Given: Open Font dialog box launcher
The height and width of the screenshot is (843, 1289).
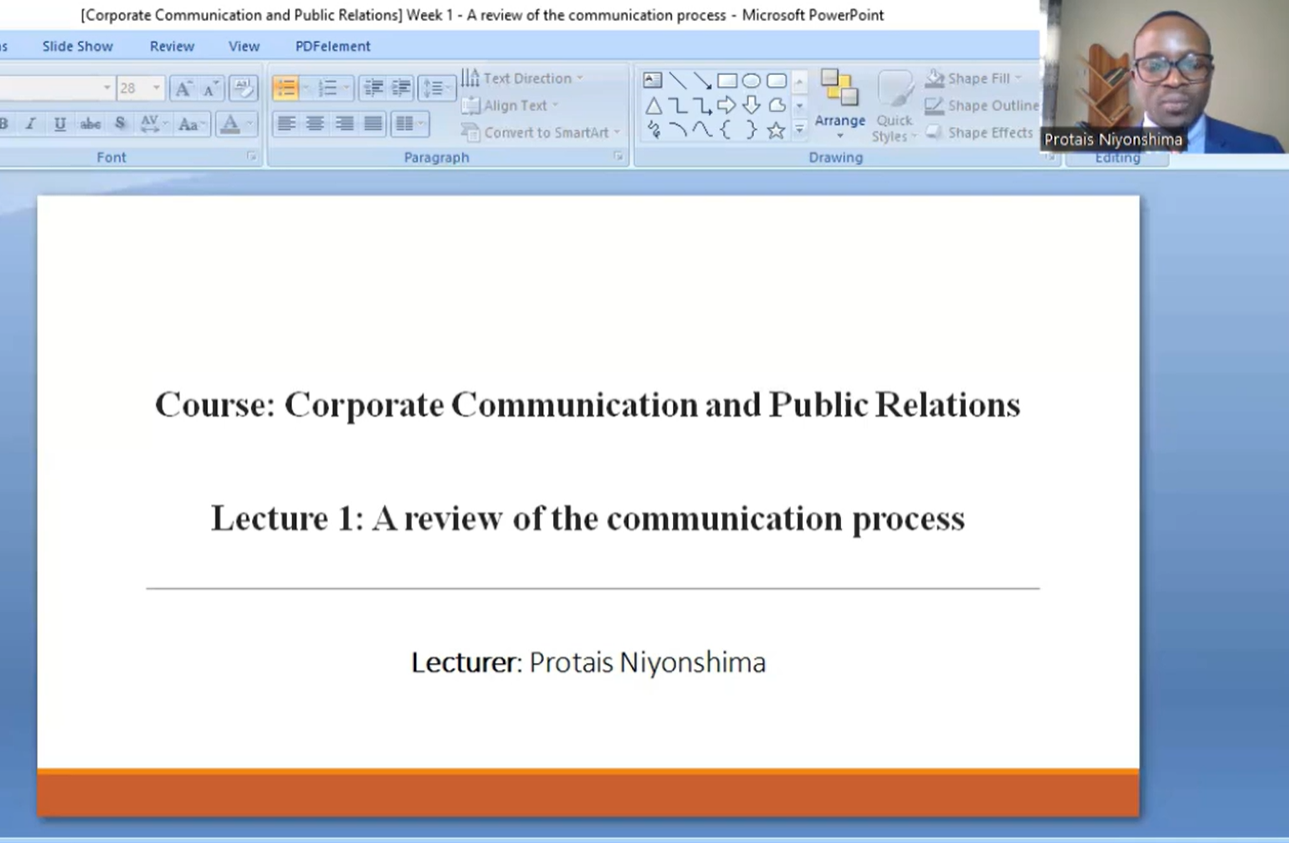Looking at the screenshot, I should (251, 157).
